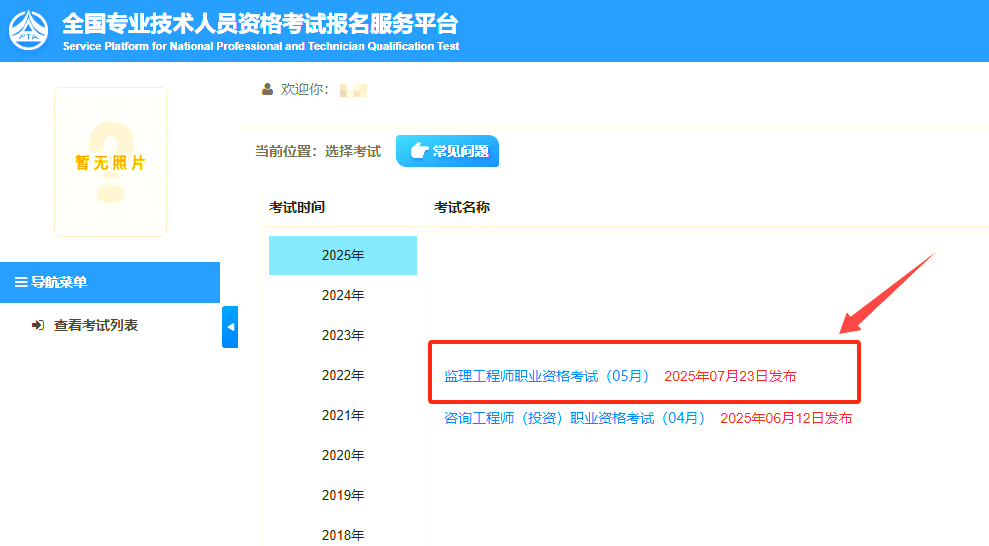Open 监理工程师职业资格考试（05月） link

[x=547, y=377]
